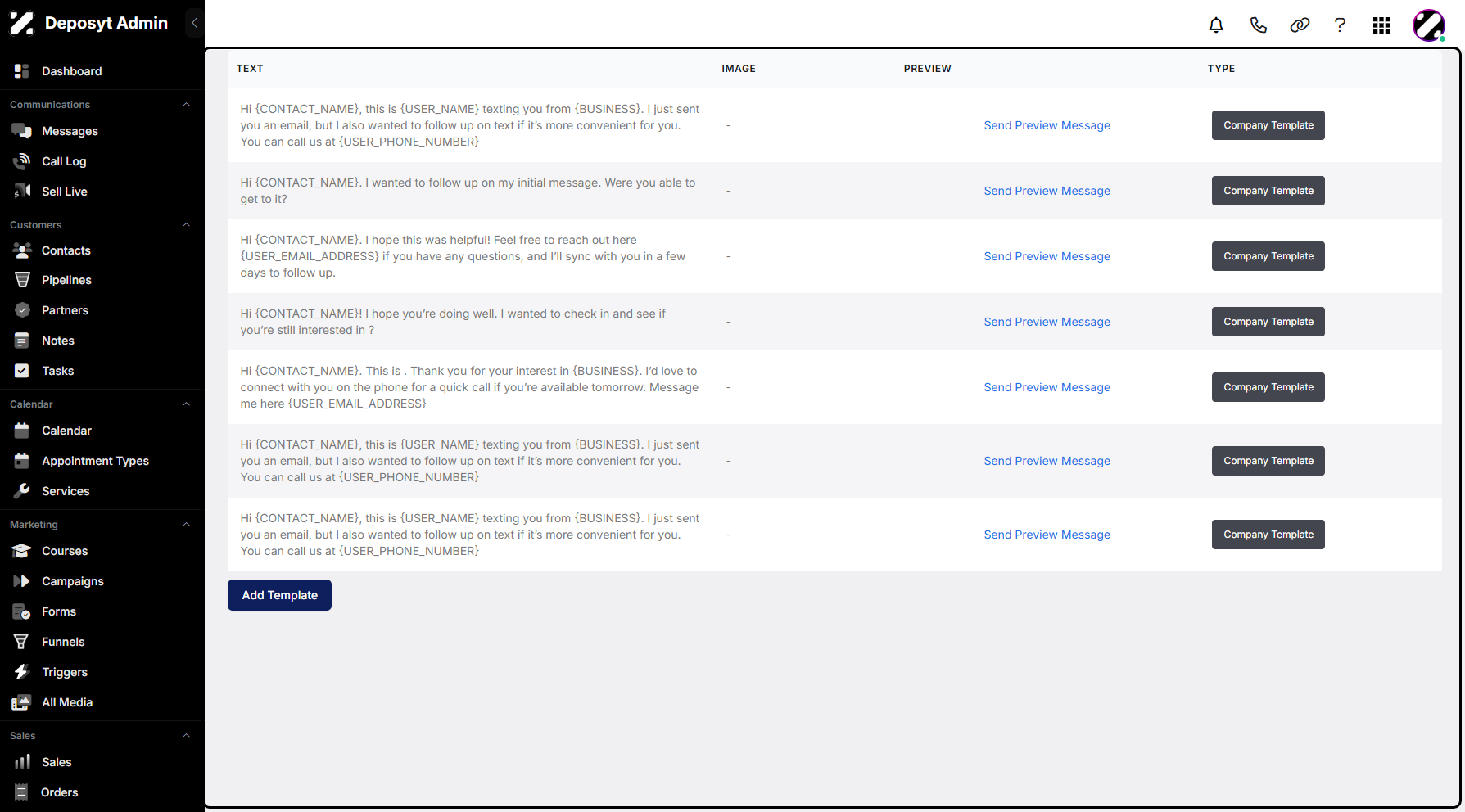Viewport: 1465px width, 812px height.
Task: Send Preview Message for 'Thank you for your interest' row
Action: tap(1047, 387)
